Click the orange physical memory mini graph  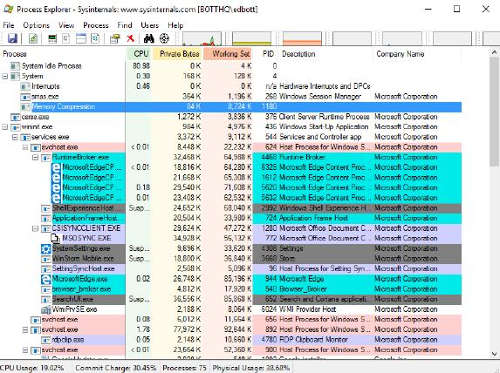click(302, 39)
